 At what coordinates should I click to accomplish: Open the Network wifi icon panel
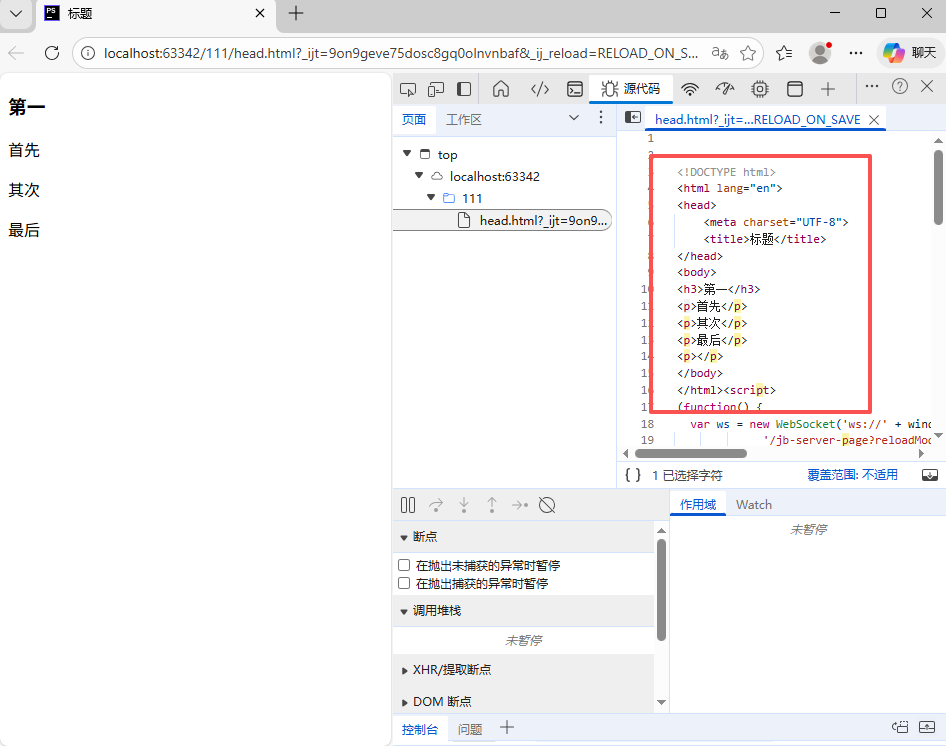pos(690,89)
